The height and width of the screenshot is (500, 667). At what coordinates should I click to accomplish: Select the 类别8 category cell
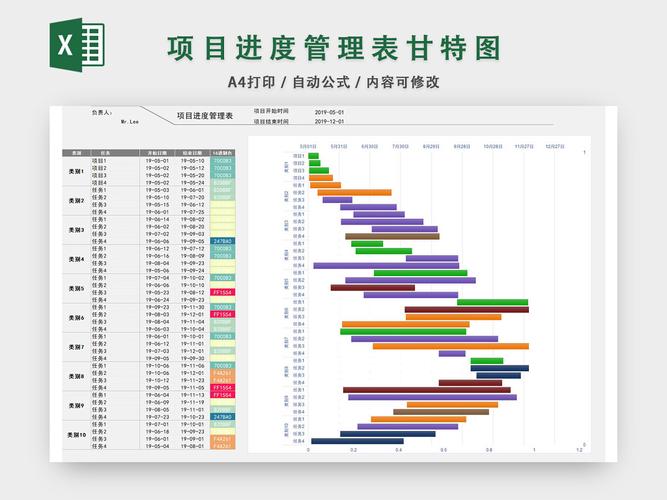tap(77, 377)
